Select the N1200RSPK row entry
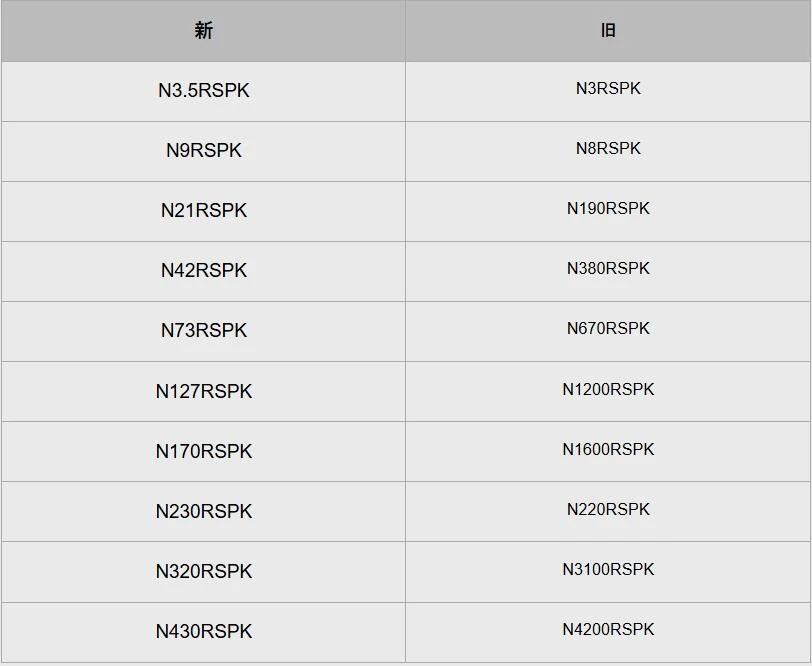This screenshot has width=812, height=666. pyautogui.click(x=608, y=389)
